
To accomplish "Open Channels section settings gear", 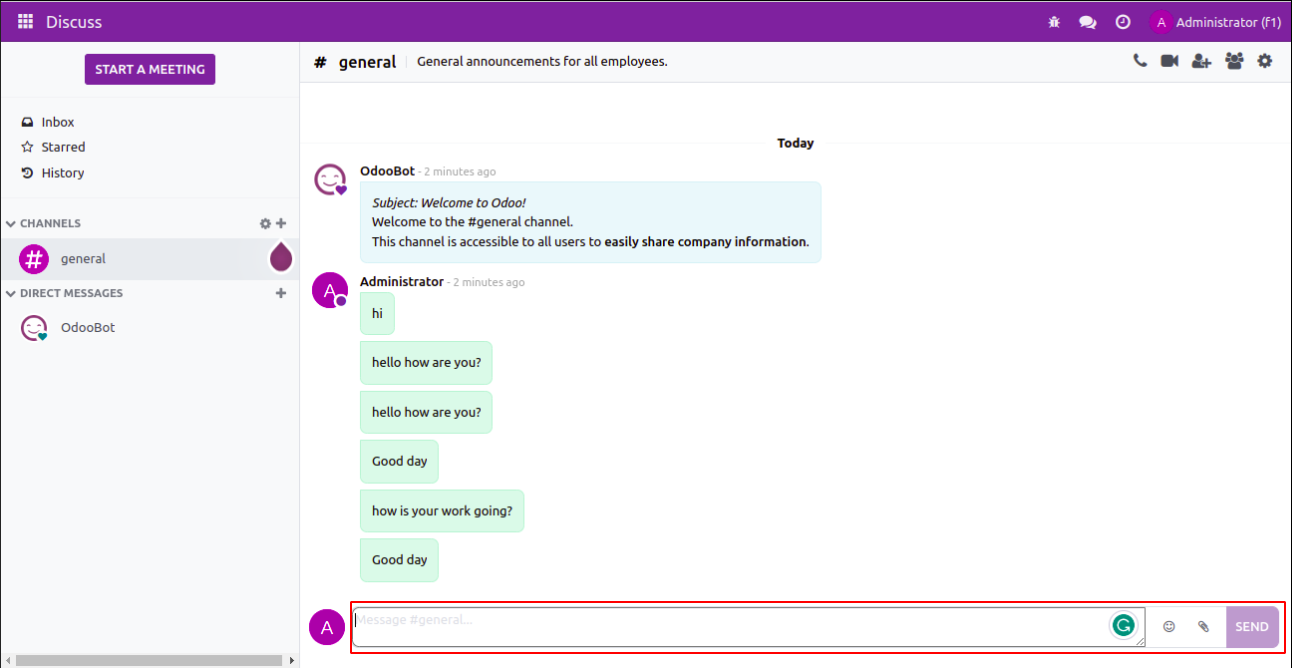I will point(265,224).
